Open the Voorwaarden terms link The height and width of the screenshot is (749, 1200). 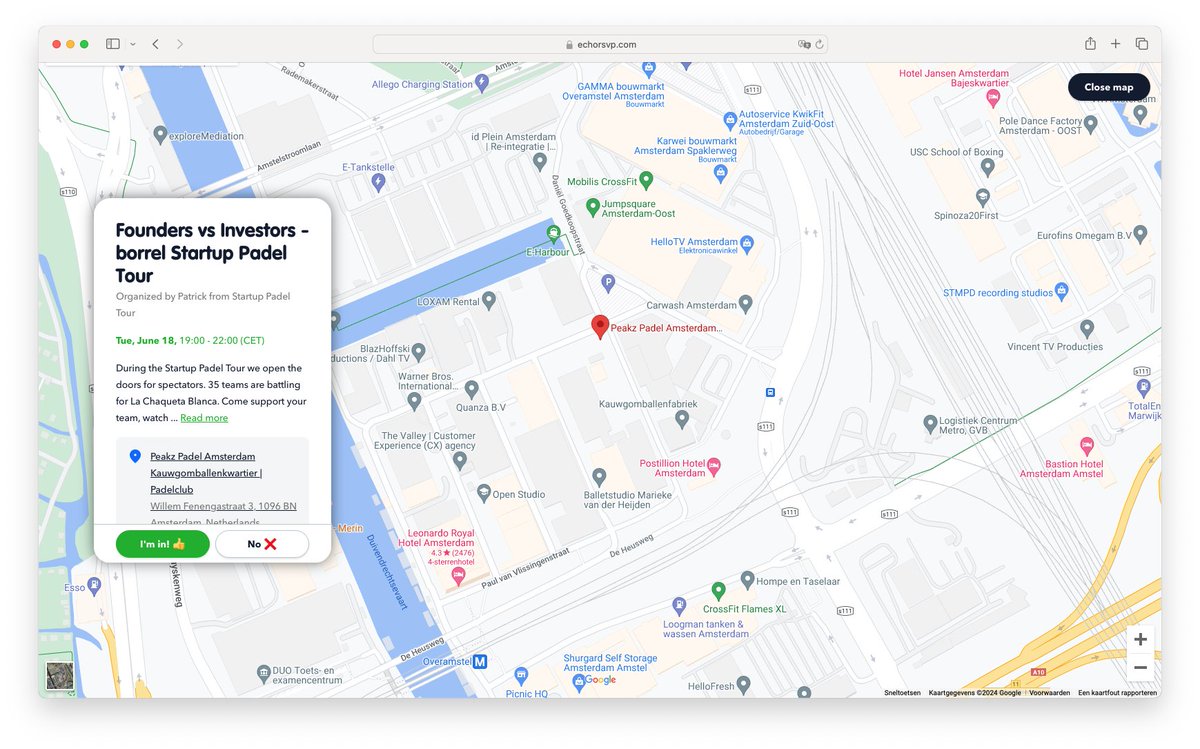pyautogui.click(x=1050, y=692)
